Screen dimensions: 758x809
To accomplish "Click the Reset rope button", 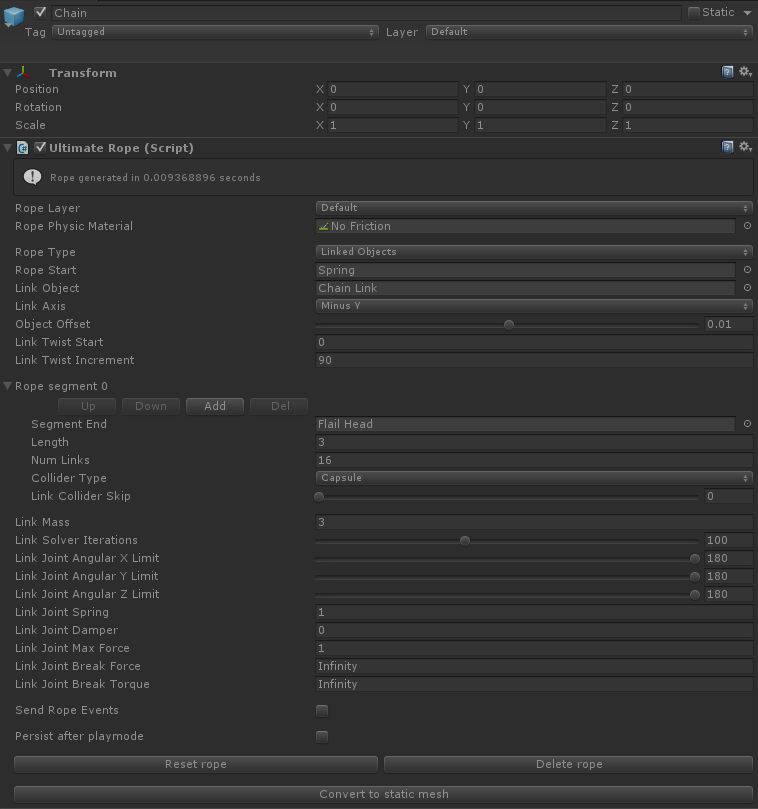I will pyautogui.click(x=196, y=764).
